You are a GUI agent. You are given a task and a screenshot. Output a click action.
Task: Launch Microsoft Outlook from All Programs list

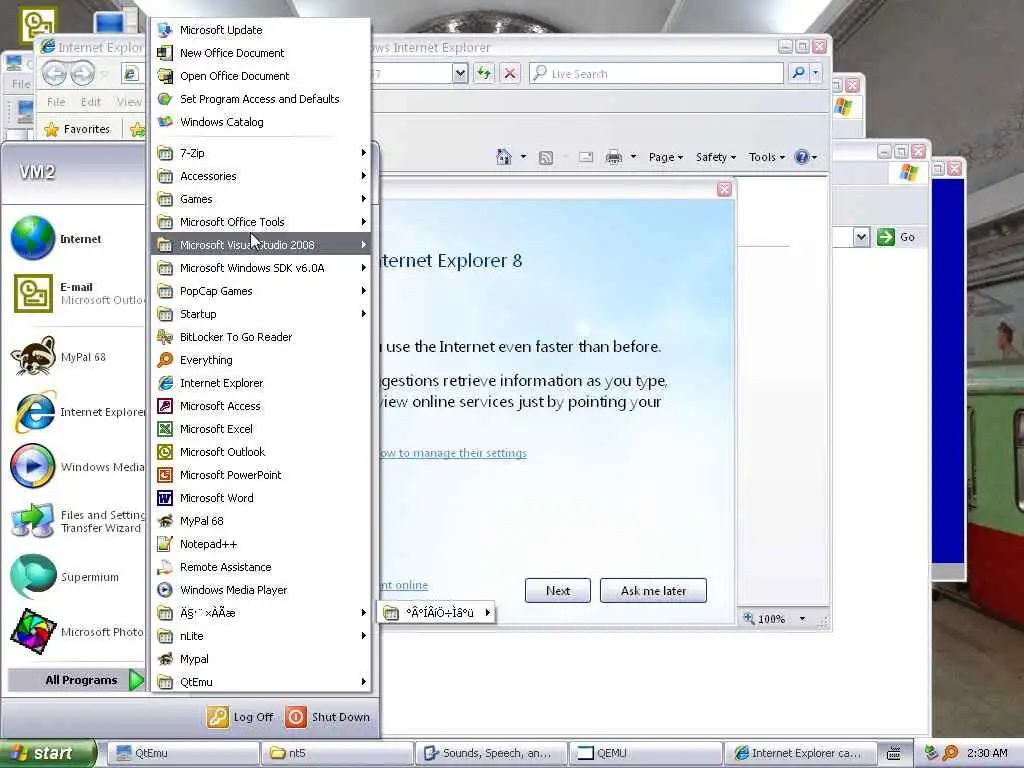pos(261,452)
